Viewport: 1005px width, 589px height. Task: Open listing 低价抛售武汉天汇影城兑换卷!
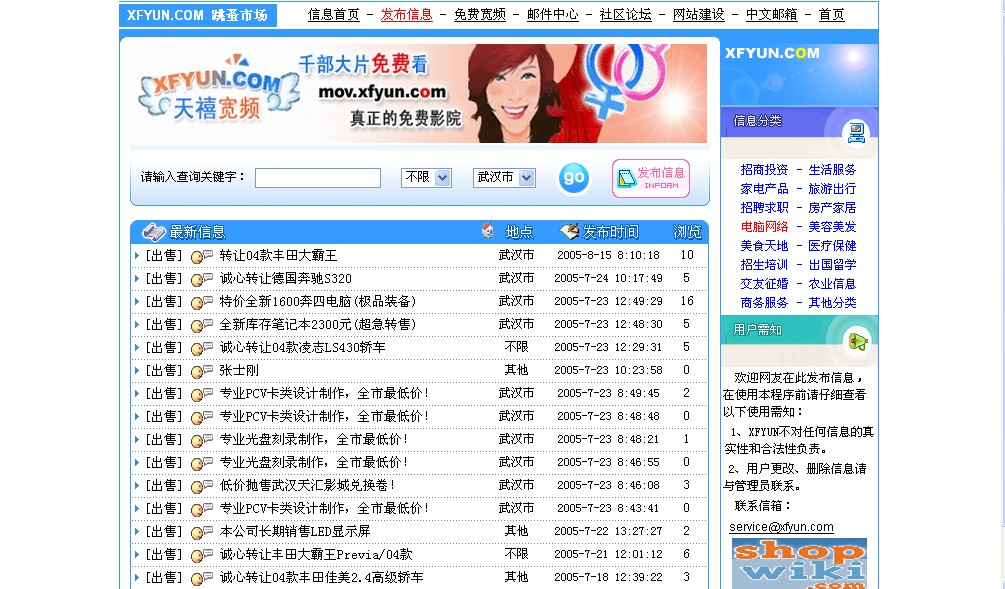[x=308, y=485]
